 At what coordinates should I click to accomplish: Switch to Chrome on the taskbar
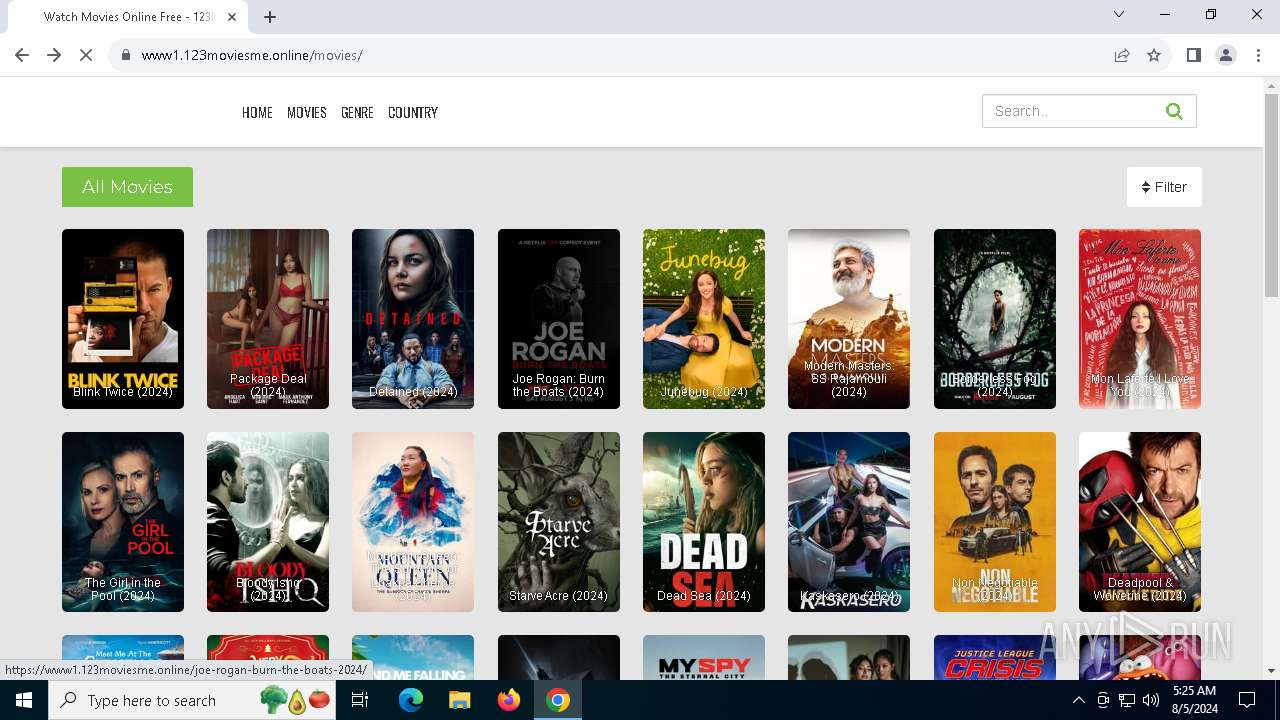coord(558,700)
